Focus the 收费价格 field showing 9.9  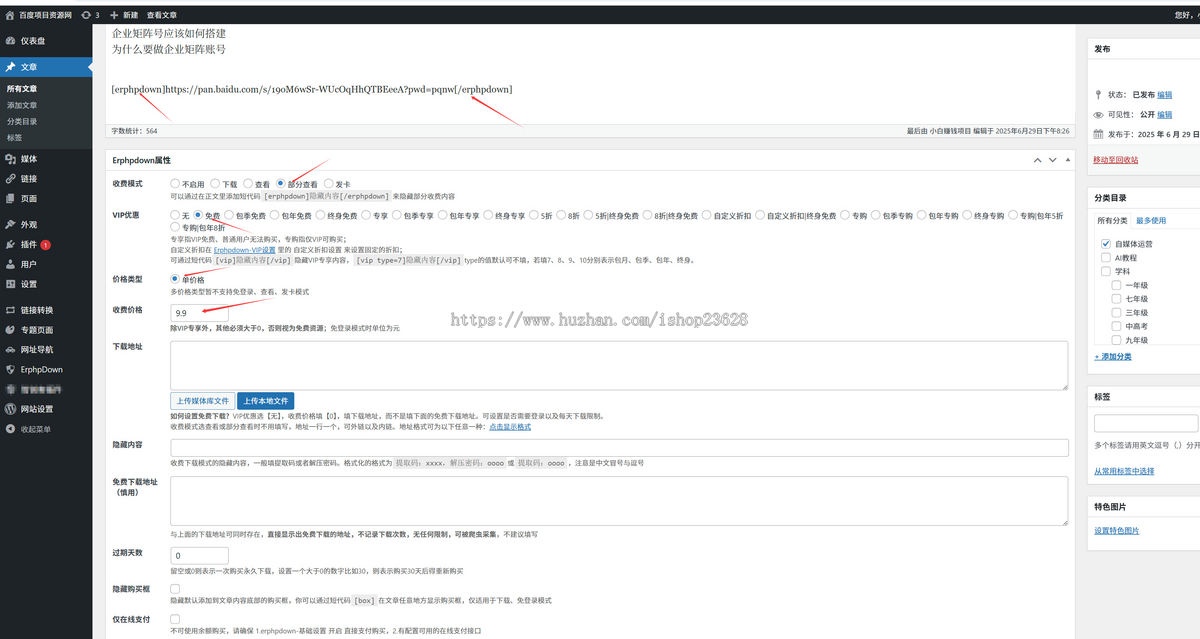coord(200,312)
